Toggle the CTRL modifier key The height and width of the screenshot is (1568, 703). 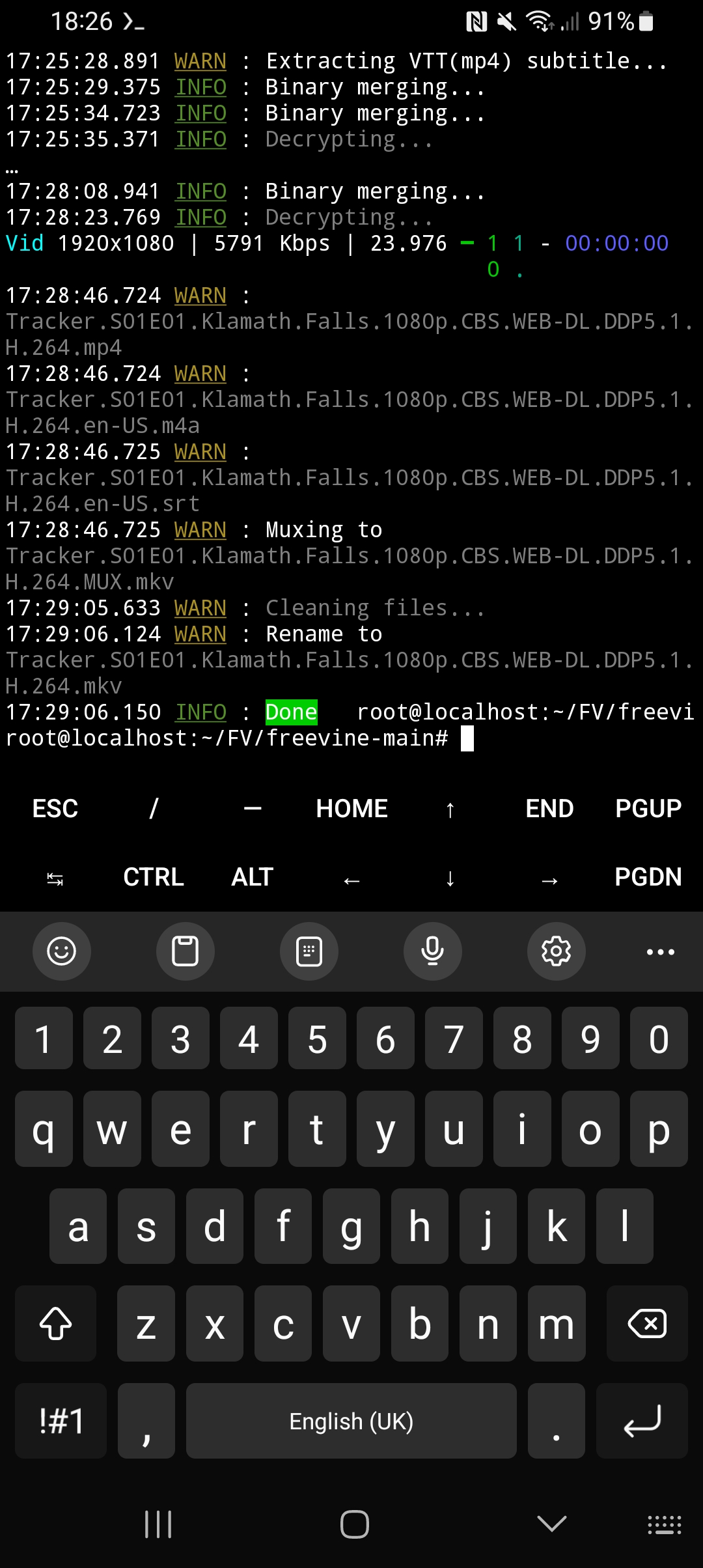pyautogui.click(x=154, y=877)
